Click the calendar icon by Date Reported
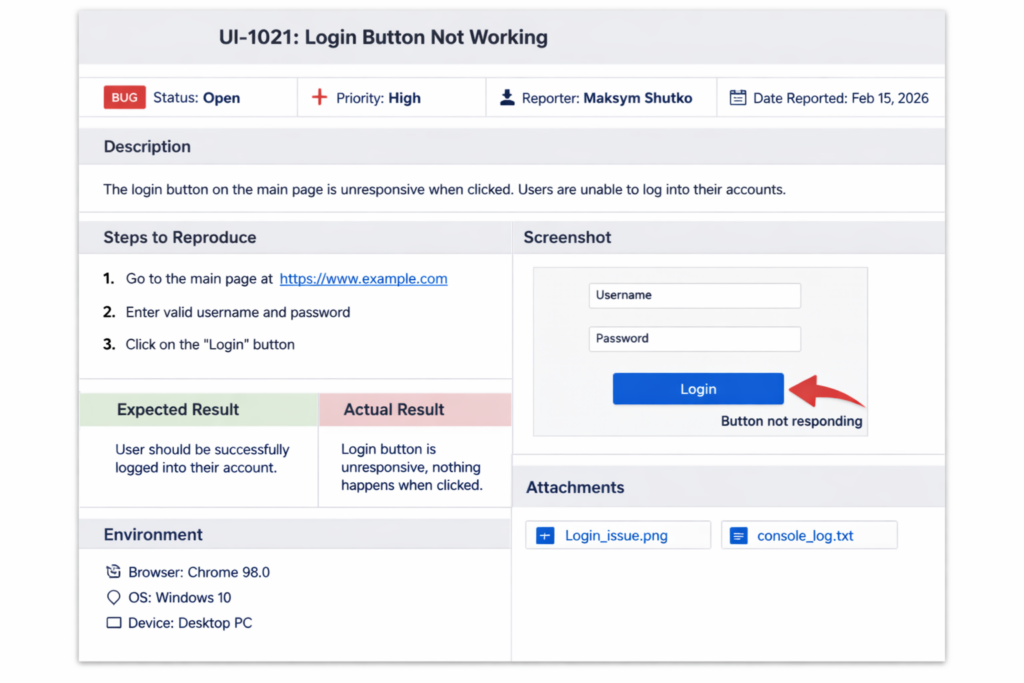 [x=737, y=97]
